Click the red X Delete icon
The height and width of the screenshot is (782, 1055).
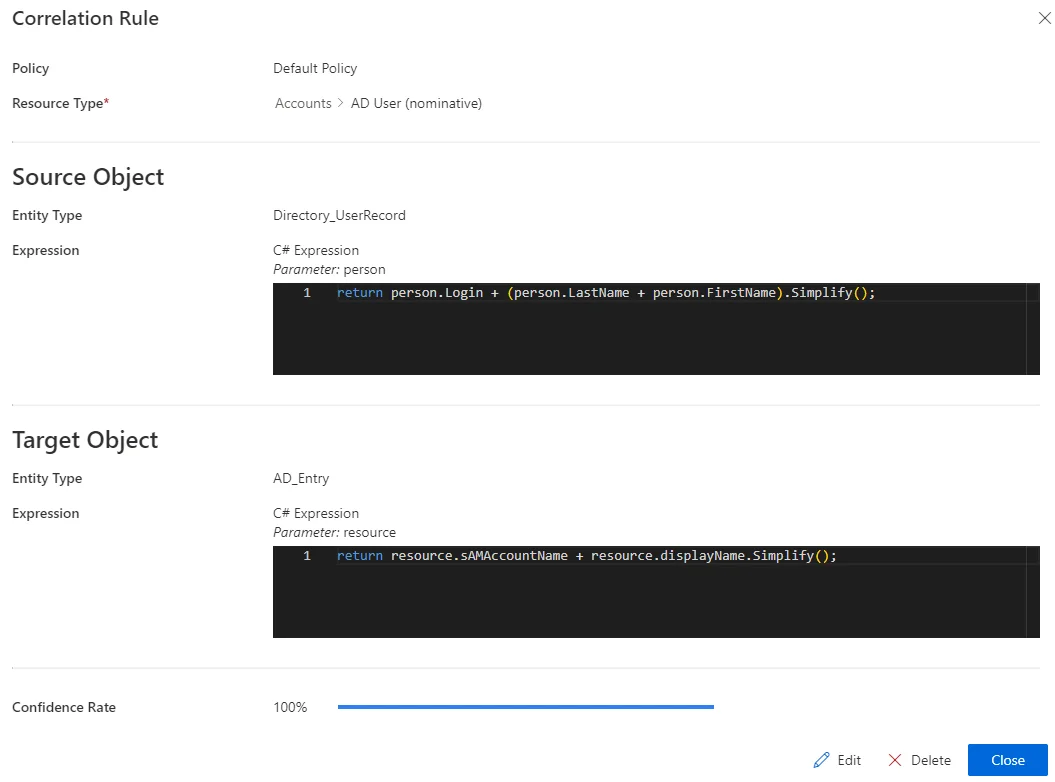894,760
